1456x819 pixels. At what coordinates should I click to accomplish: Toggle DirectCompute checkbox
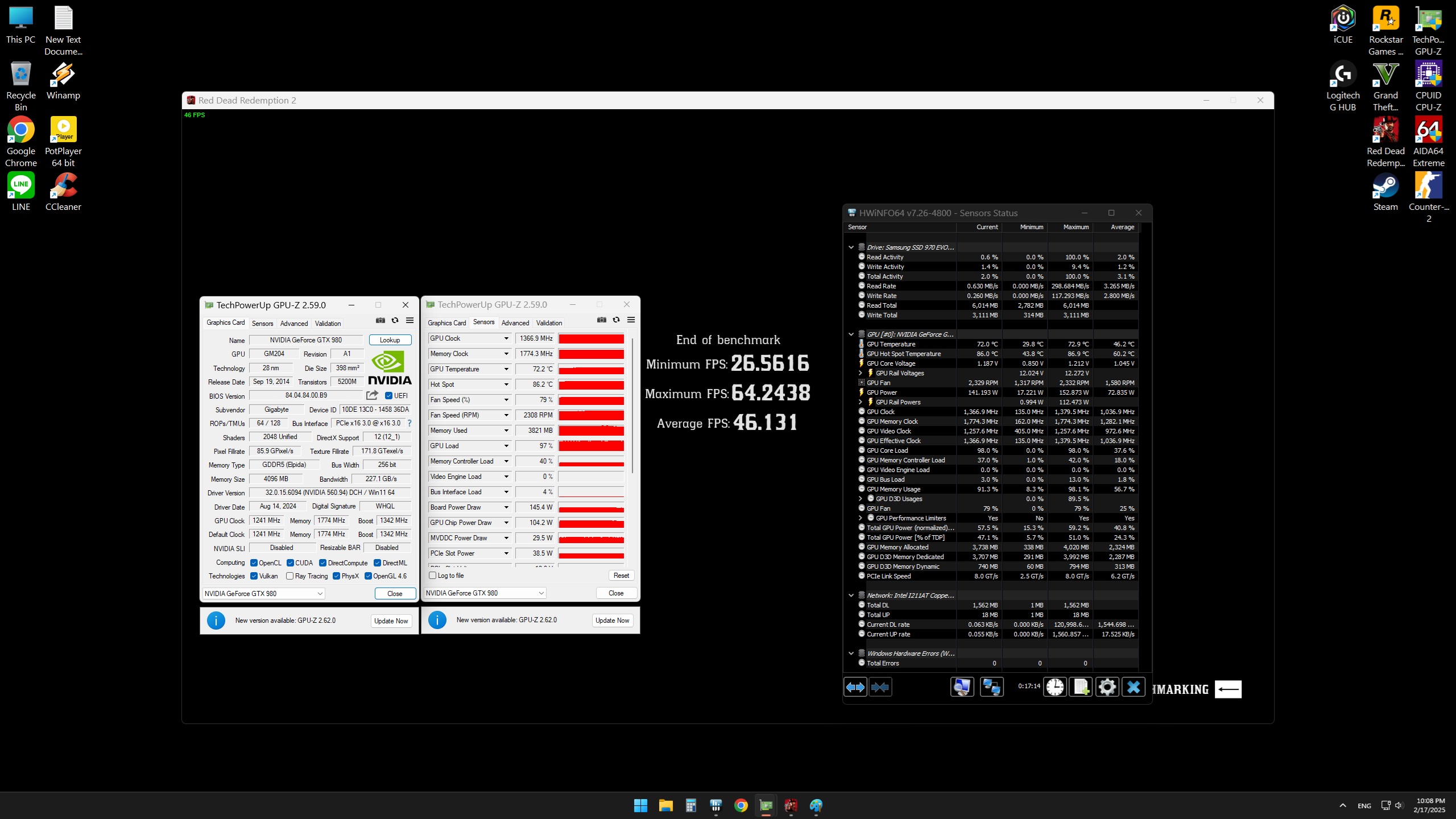322,563
